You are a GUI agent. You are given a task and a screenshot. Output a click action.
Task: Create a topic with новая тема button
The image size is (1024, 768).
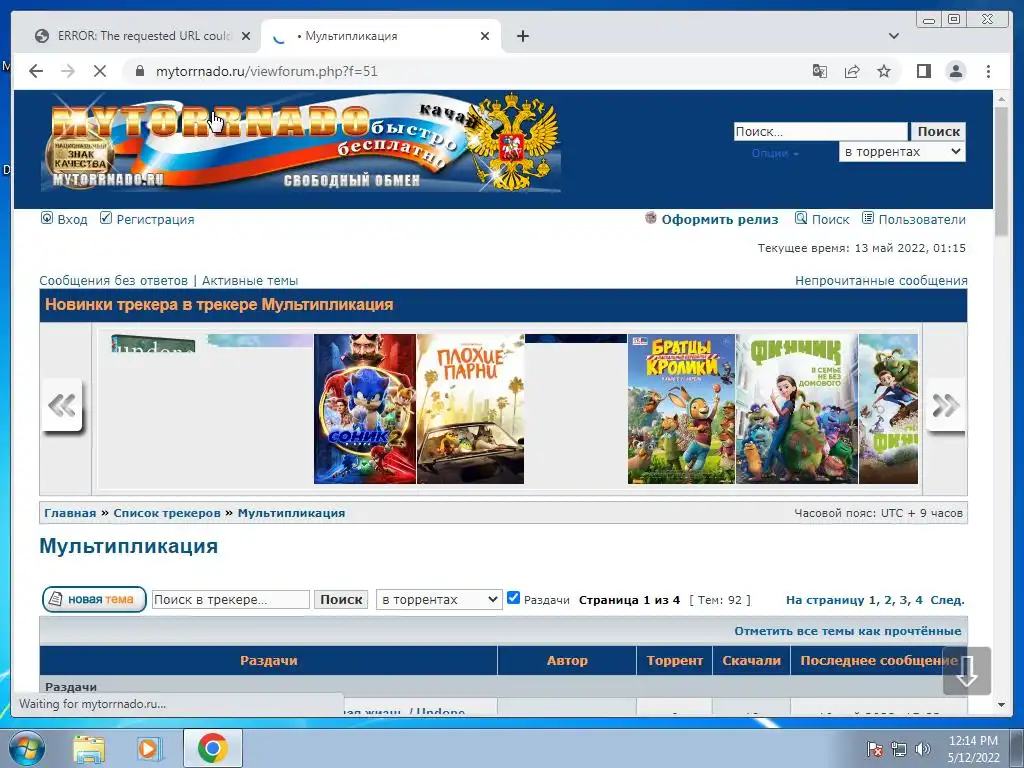coord(94,599)
